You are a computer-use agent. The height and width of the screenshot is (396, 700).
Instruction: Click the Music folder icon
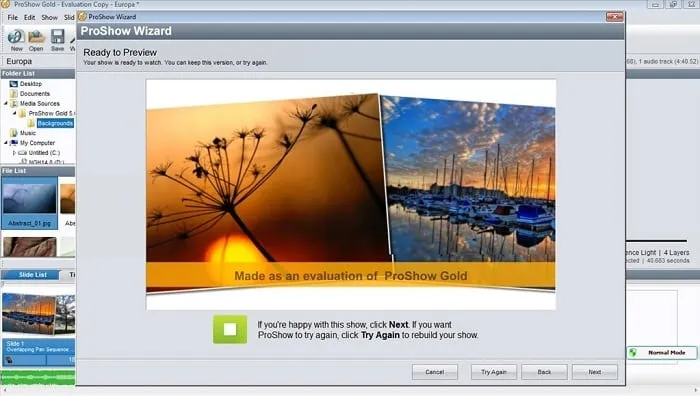pos(14,133)
